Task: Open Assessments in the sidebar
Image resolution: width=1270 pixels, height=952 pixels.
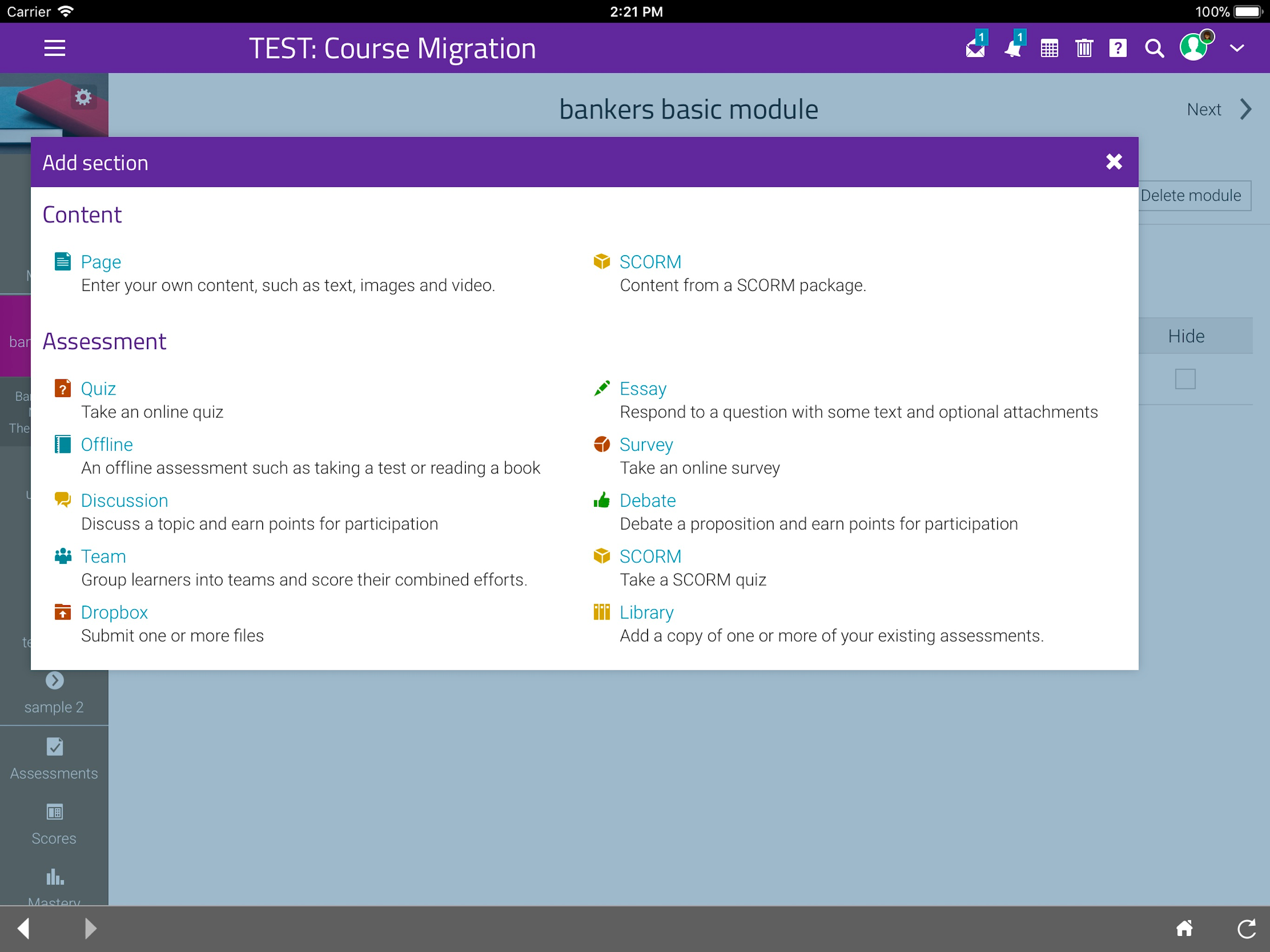Action: click(54, 759)
